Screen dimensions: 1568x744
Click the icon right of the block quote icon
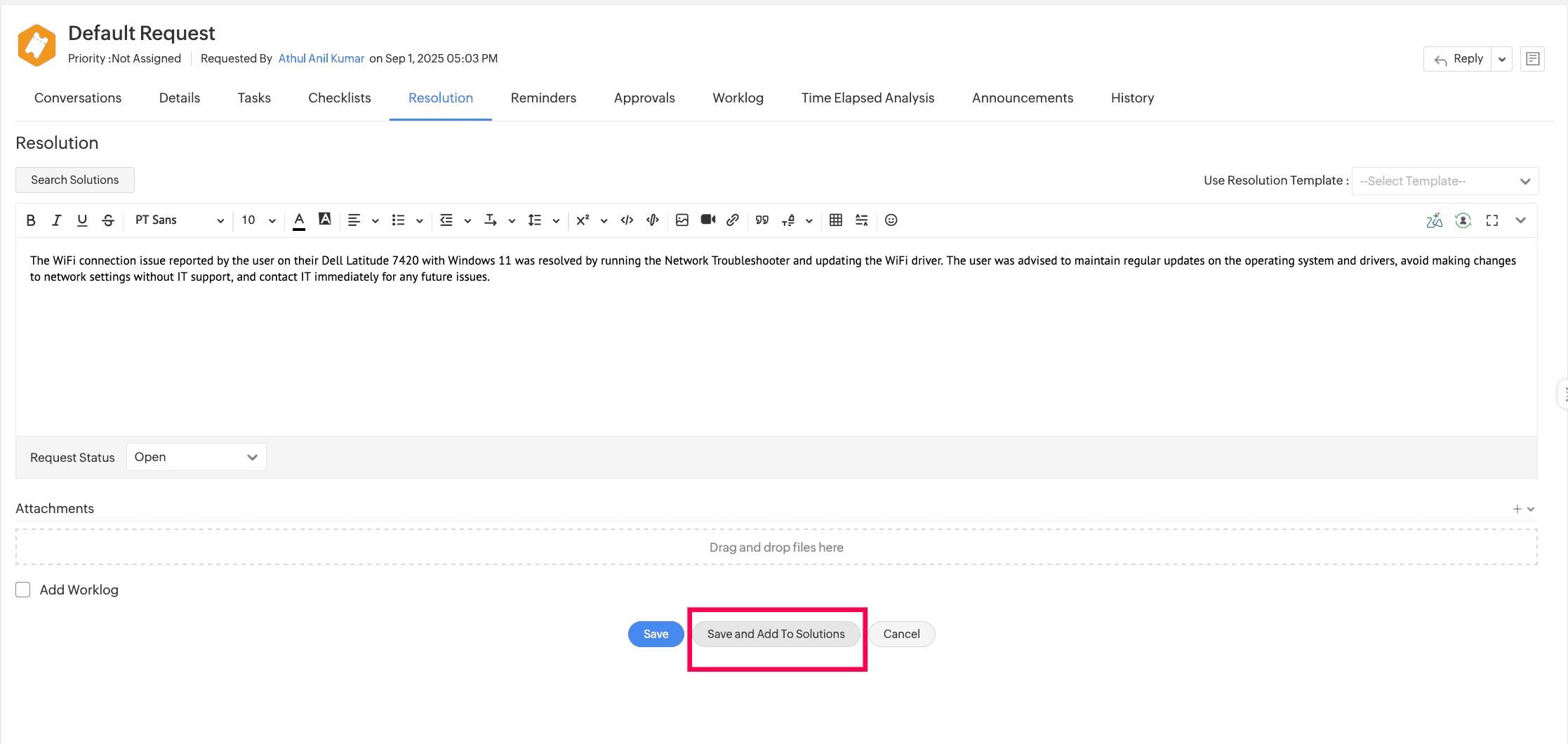click(x=788, y=220)
